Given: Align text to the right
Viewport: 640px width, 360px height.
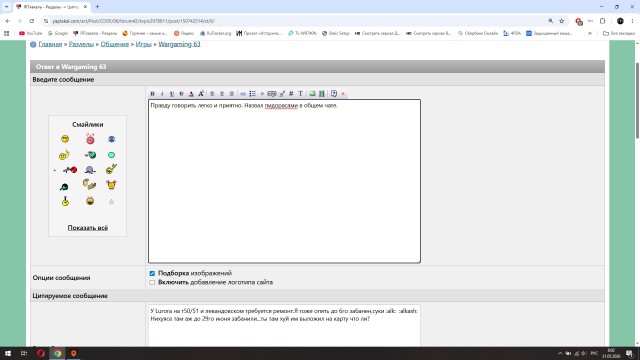Looking at the screenshot, I should coord(231,93).
